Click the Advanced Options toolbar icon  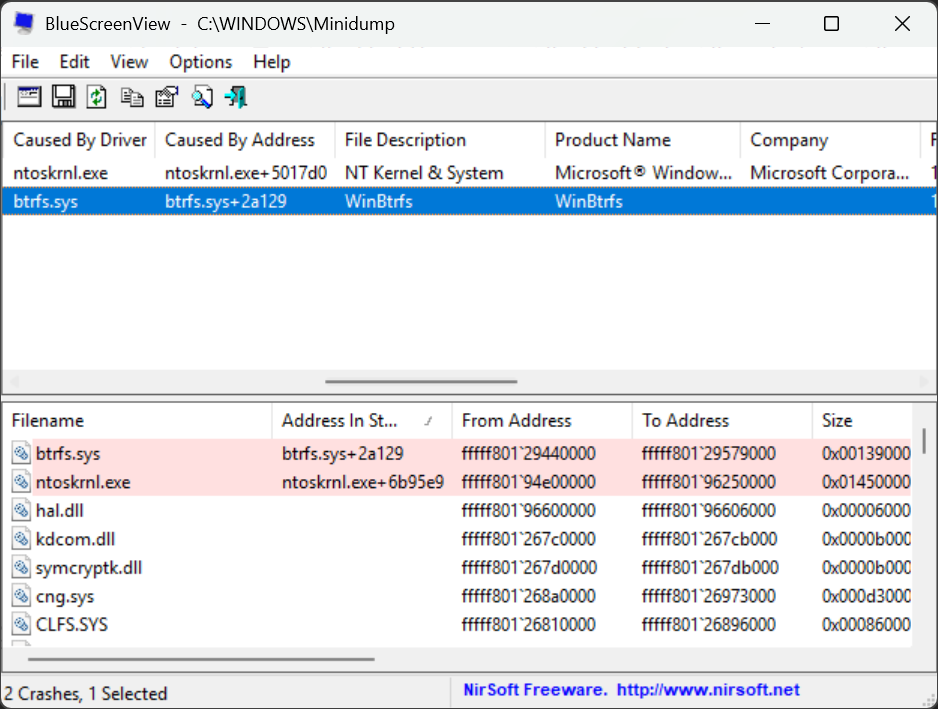point(29,97)
